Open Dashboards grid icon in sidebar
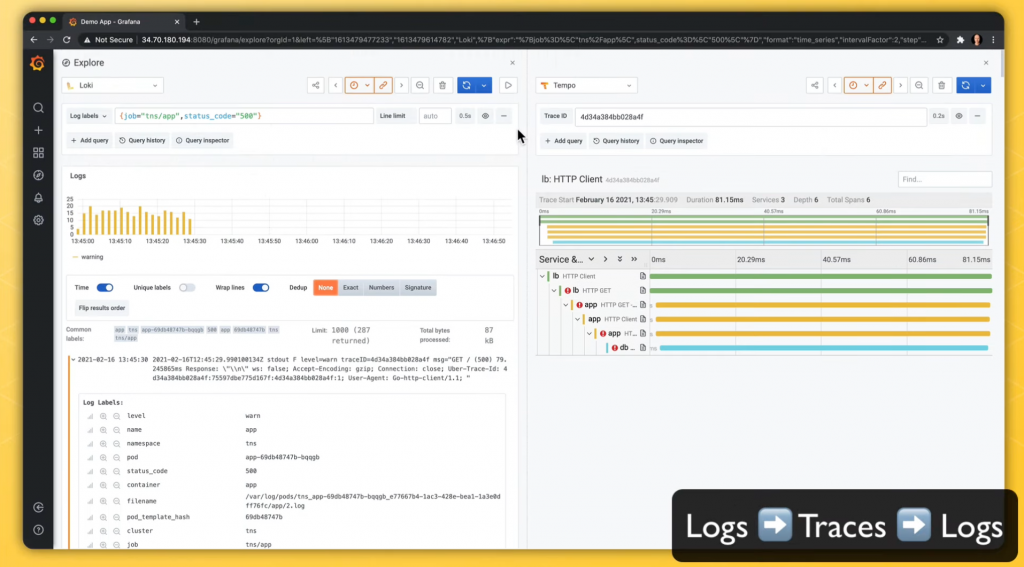The height and width of the screenshot is (567, 1024). click(38, 153)
